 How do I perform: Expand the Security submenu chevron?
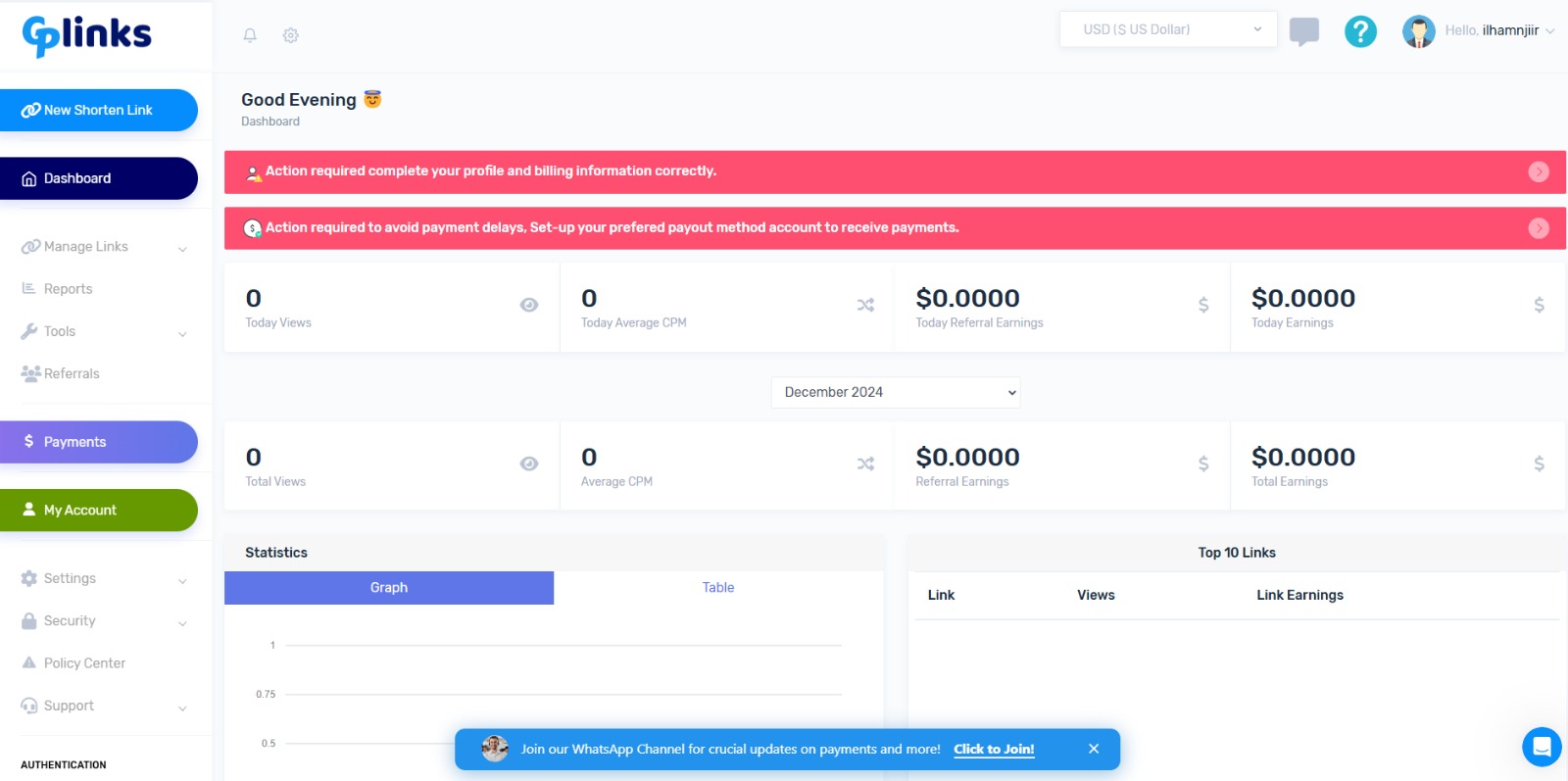182,623
